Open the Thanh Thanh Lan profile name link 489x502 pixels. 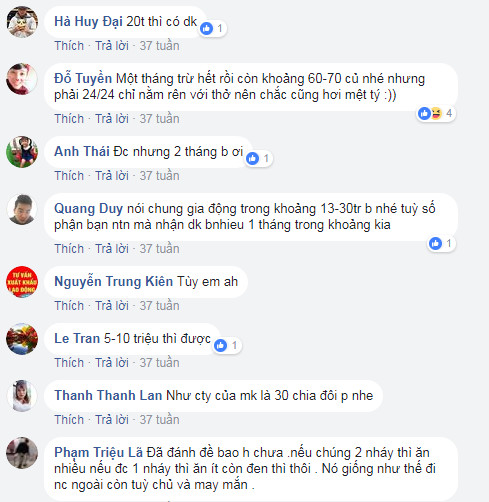tap(108, 396)
